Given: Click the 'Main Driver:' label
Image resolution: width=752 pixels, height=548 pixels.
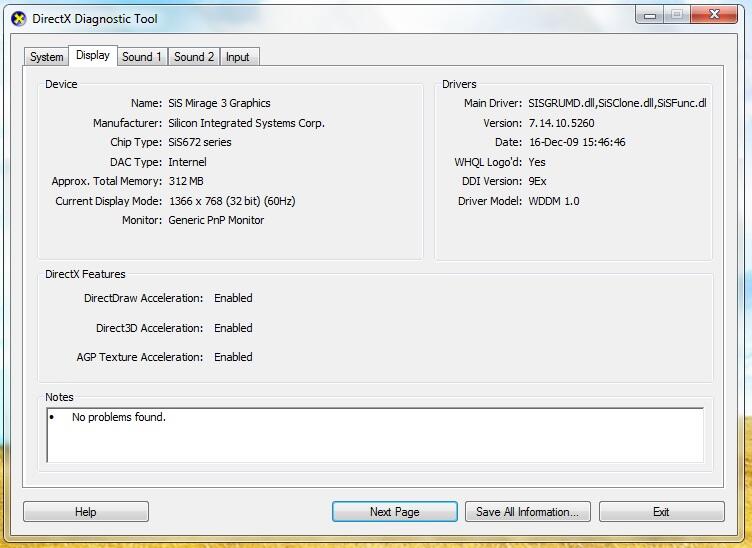Looking at the screenshot, I should tap(493, 103).
